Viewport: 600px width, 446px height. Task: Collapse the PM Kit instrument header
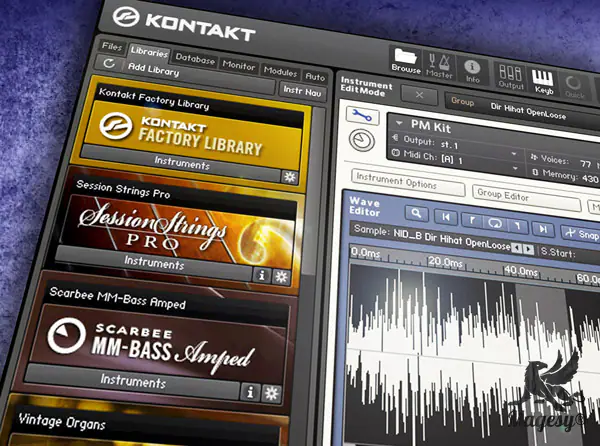pyautogui.click(x=399, y=123)
